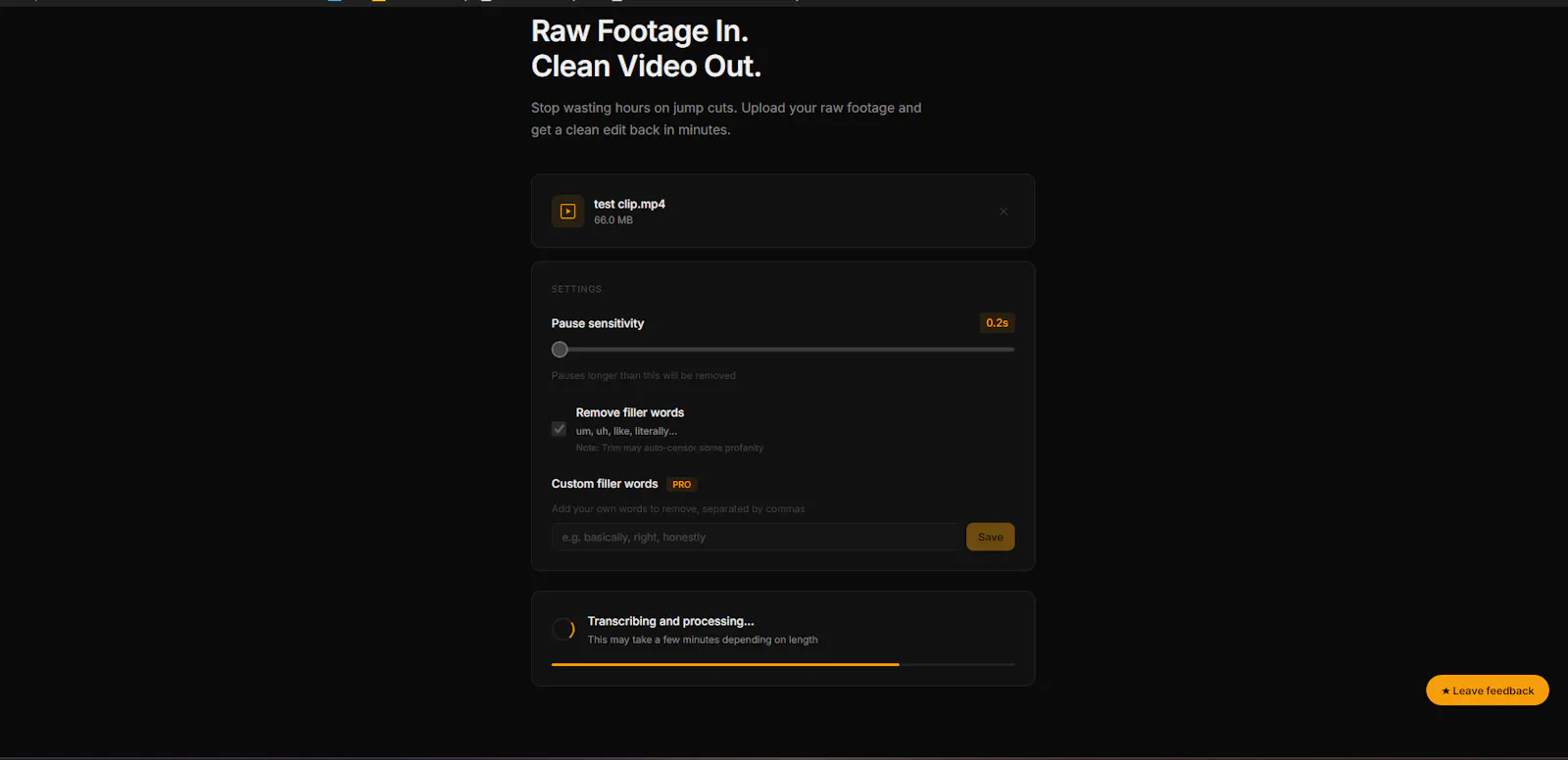Click the 0.2s pause sensitivity value badge
The height and width of the screenshot is (760, 1568).
click(x=997, y=323)
